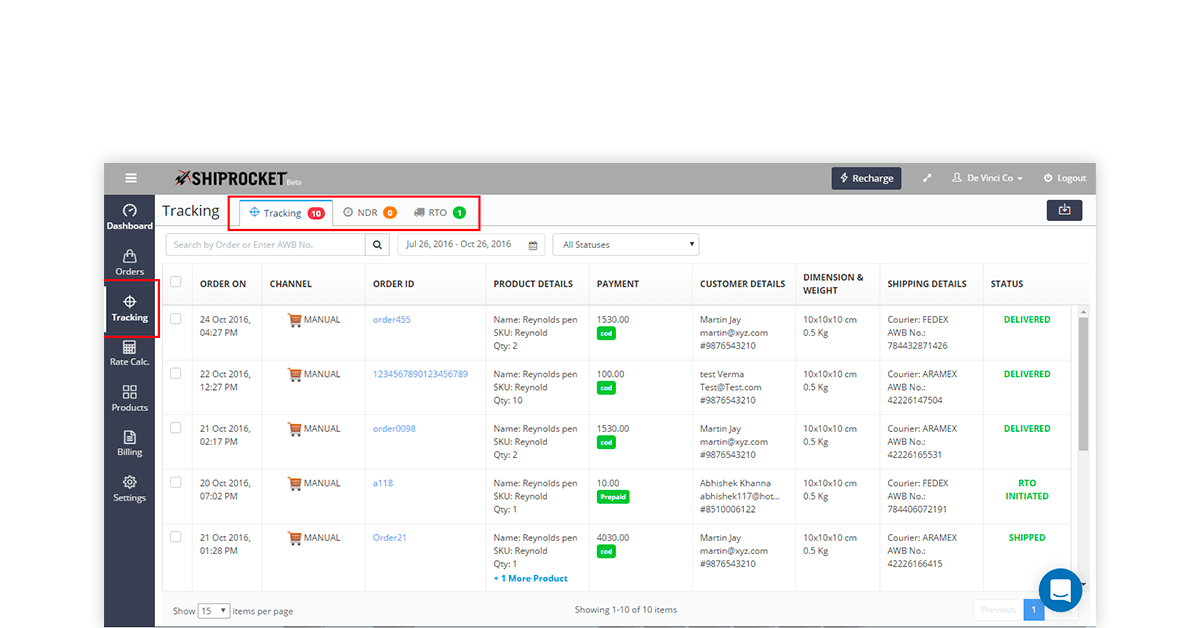Open the items per page dropdown
Image resolution: width=1200 pixels, height=628 pixels.
coord(214,610)
